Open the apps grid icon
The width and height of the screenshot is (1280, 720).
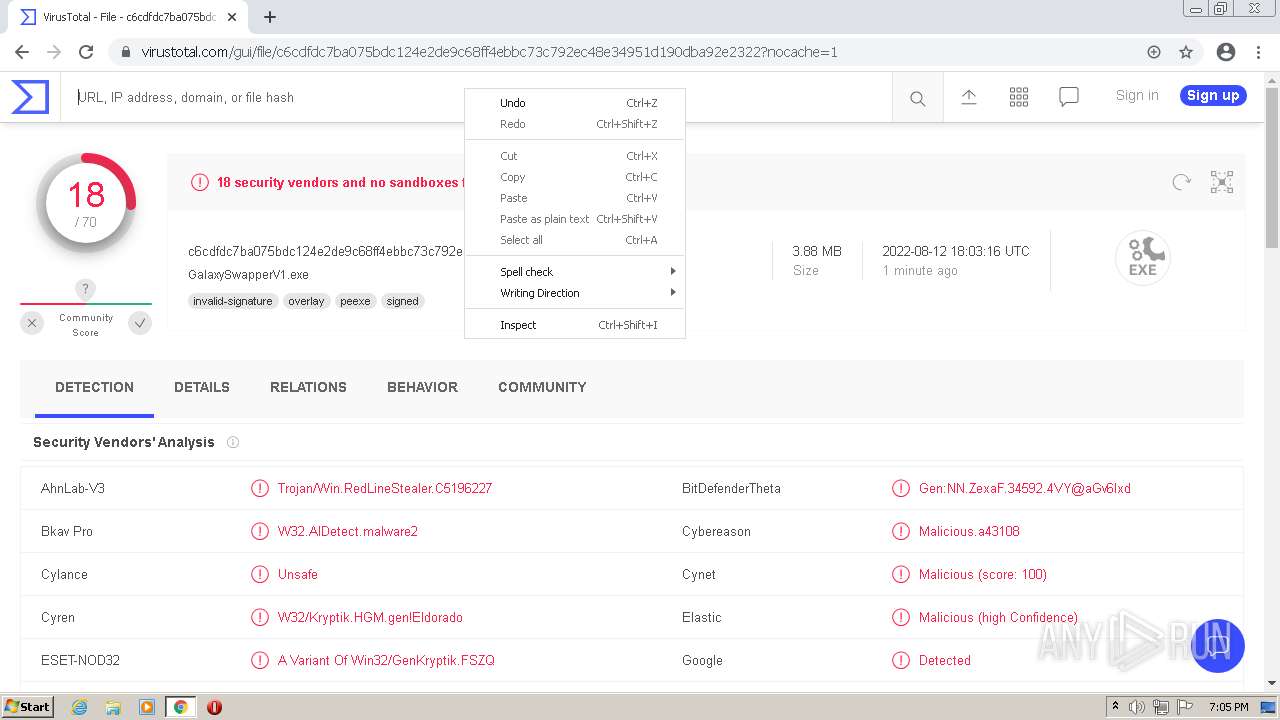tap(1019, 97)
